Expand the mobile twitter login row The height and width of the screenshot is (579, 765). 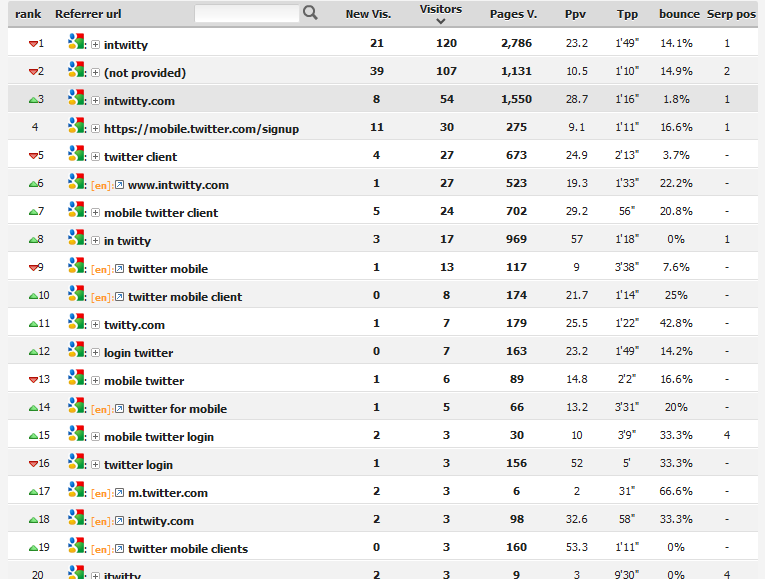[96, 437]
